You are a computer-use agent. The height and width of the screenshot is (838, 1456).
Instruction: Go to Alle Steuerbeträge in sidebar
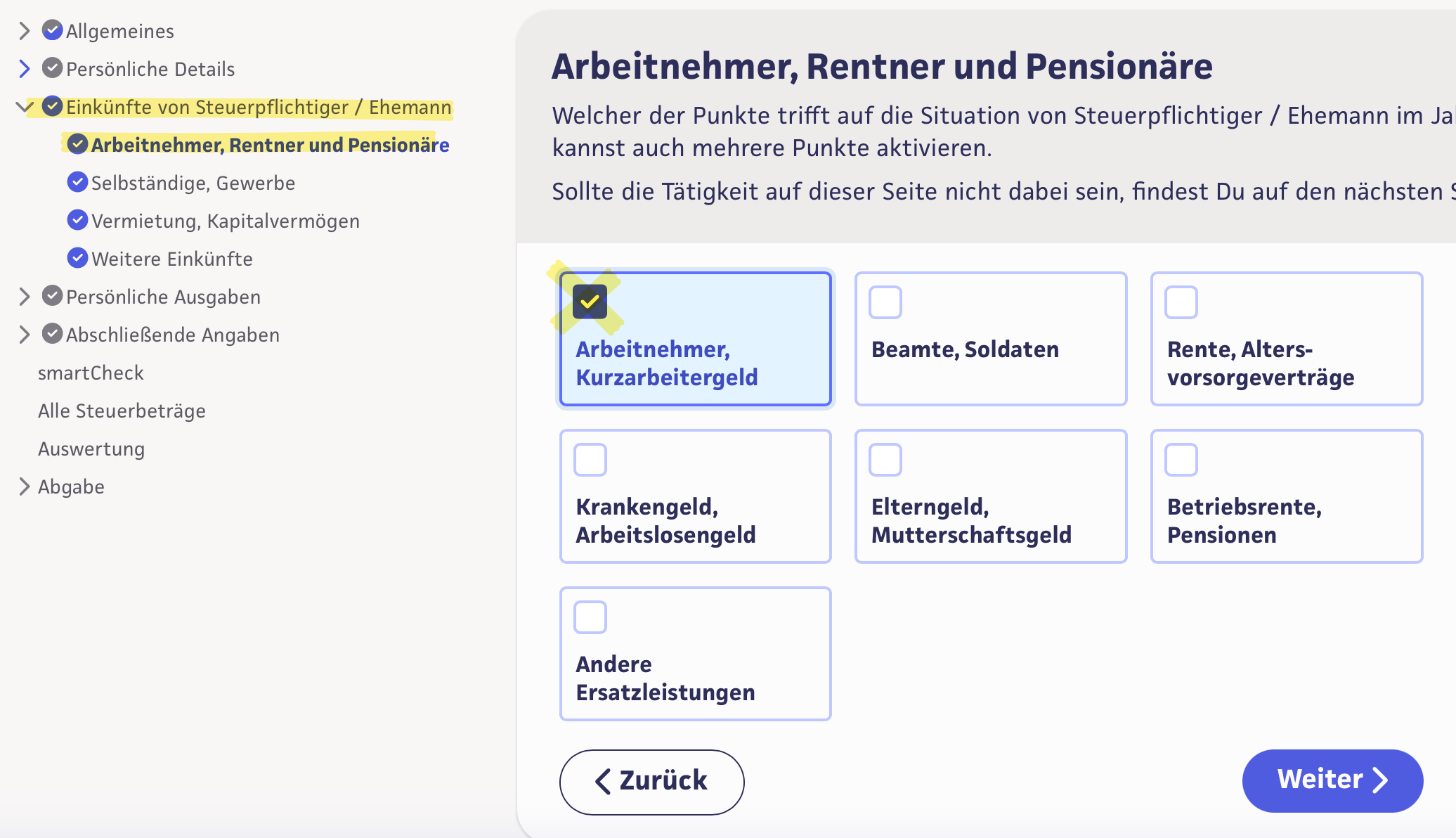click(x=122, y=411)
